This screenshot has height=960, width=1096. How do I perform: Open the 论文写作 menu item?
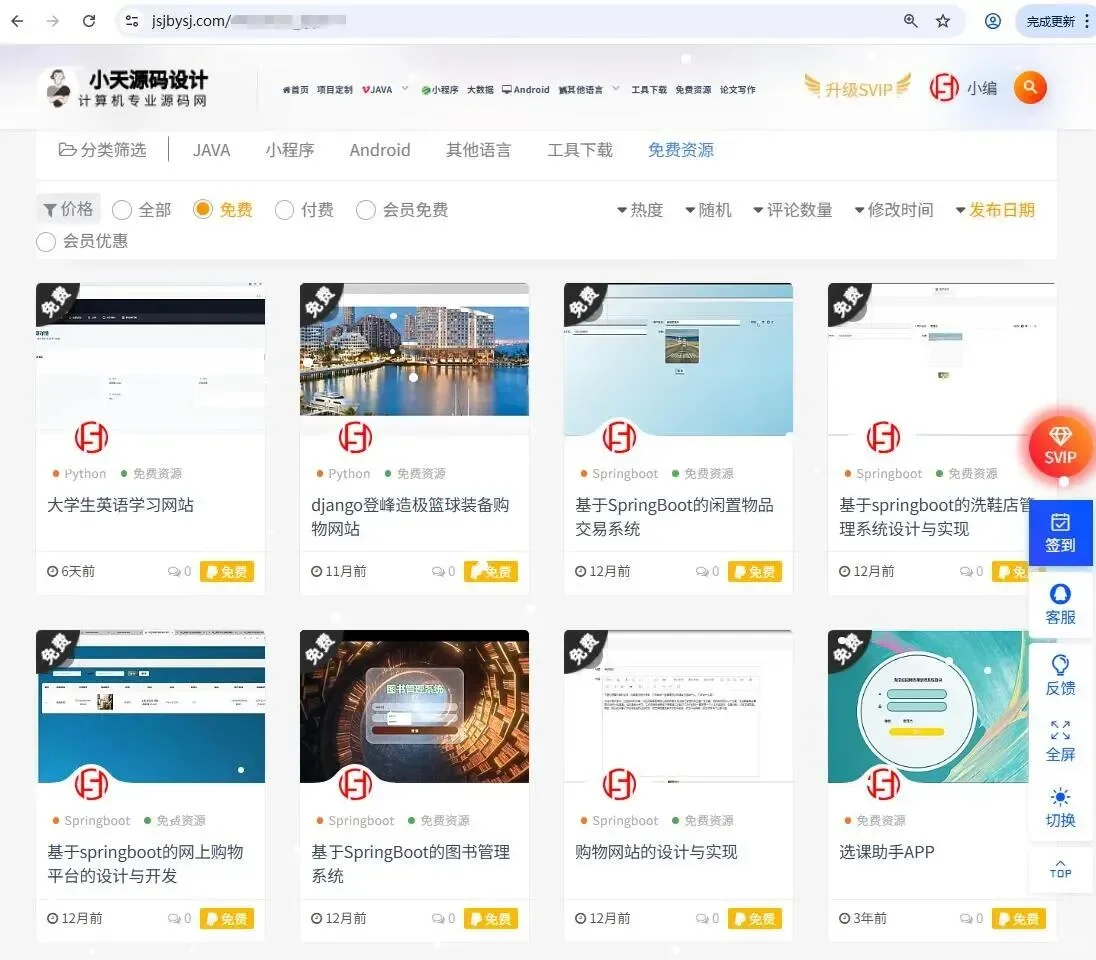tap(739, 89)
